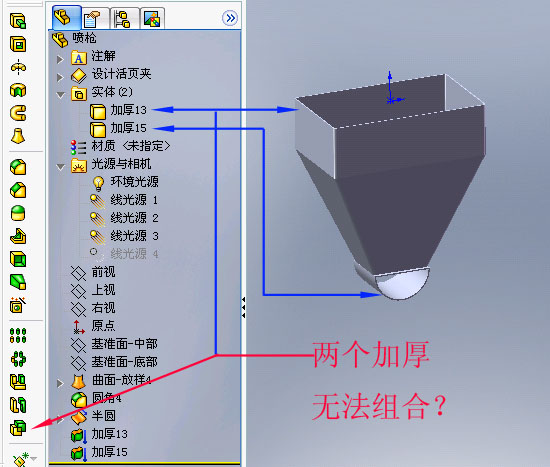The image size is (550, 467).
Task: Select the Draft tool
Action: (x=18, y=282)
